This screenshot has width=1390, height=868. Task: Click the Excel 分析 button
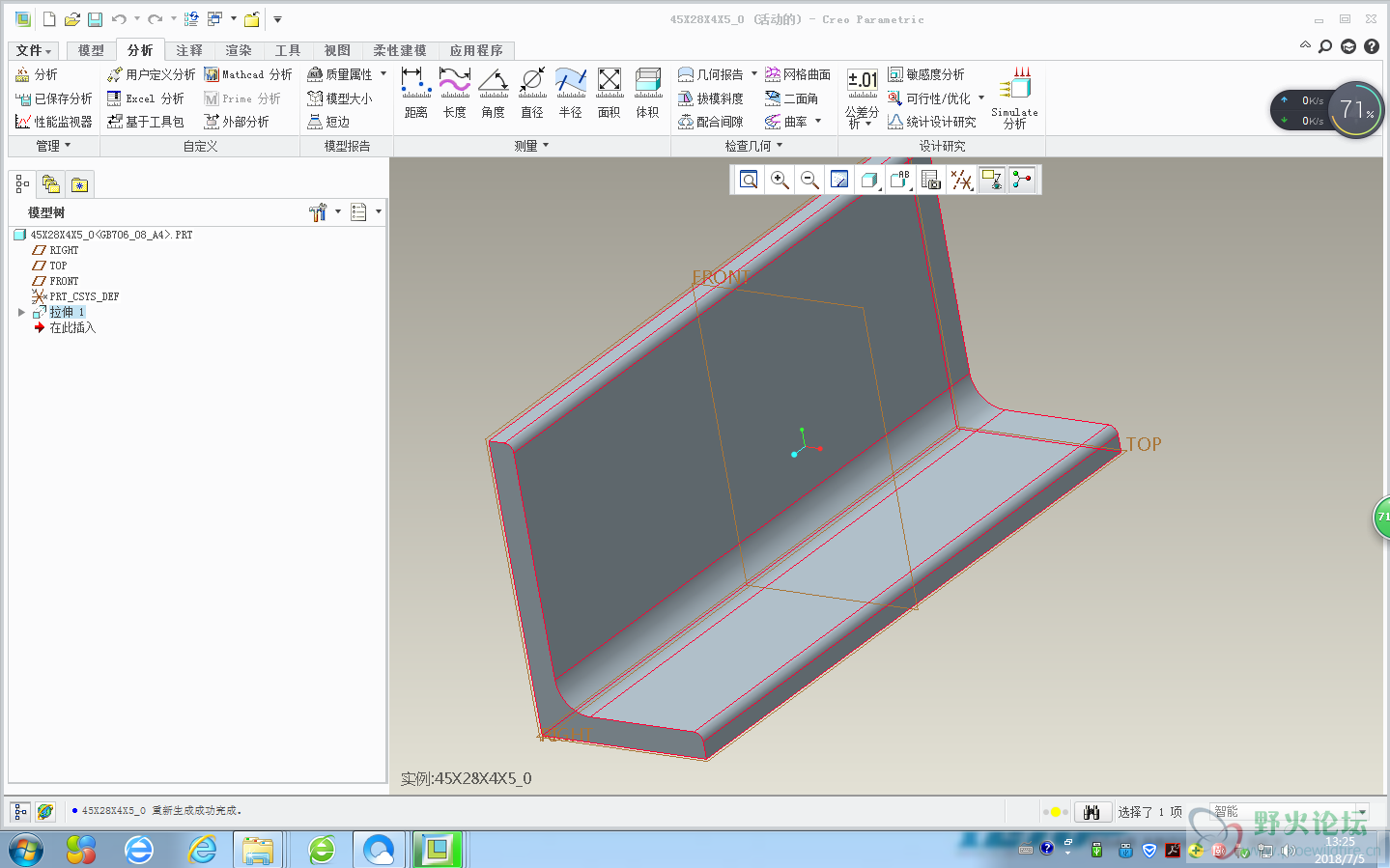(146, 98)
